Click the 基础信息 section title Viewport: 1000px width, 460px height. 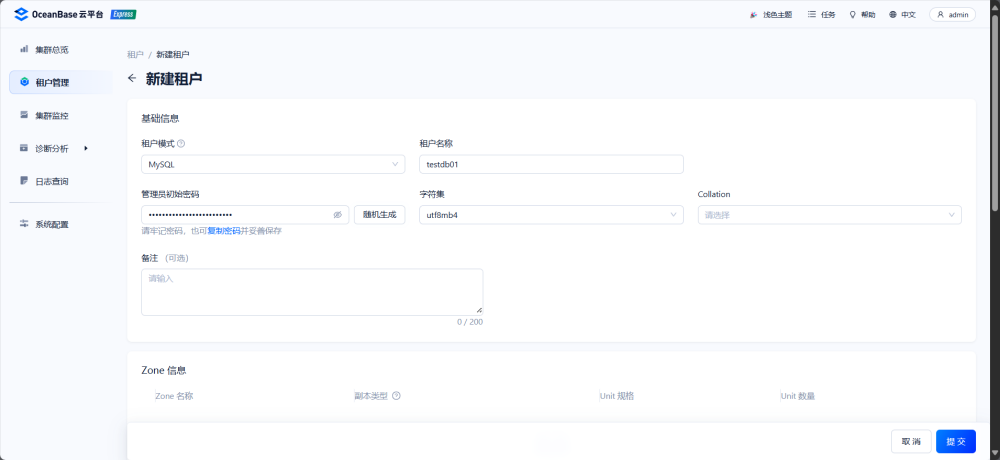(x=160, y=118)
